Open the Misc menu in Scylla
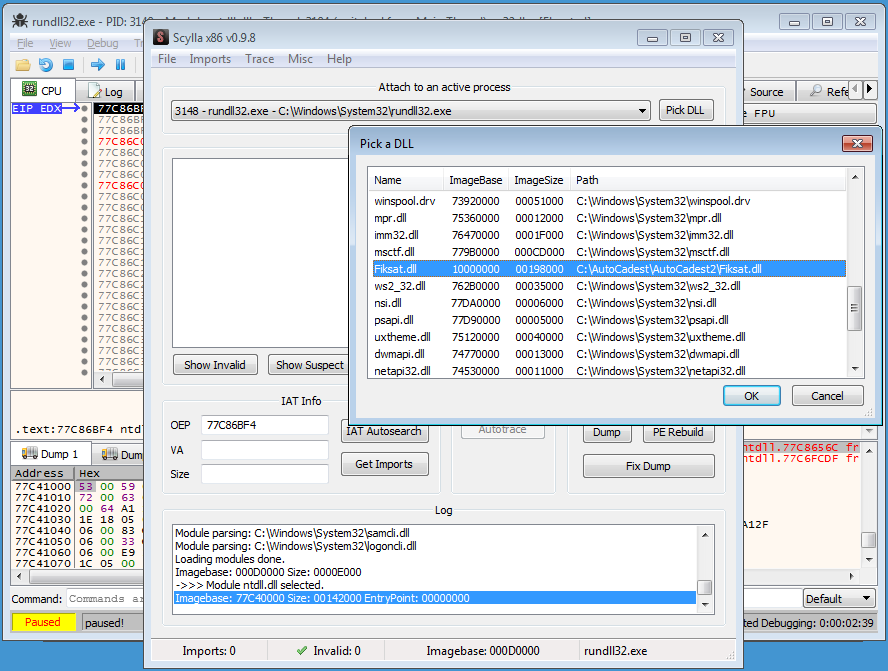Viewport: 888px width, 671px height. pyautogui.click(x=300, y=59)
